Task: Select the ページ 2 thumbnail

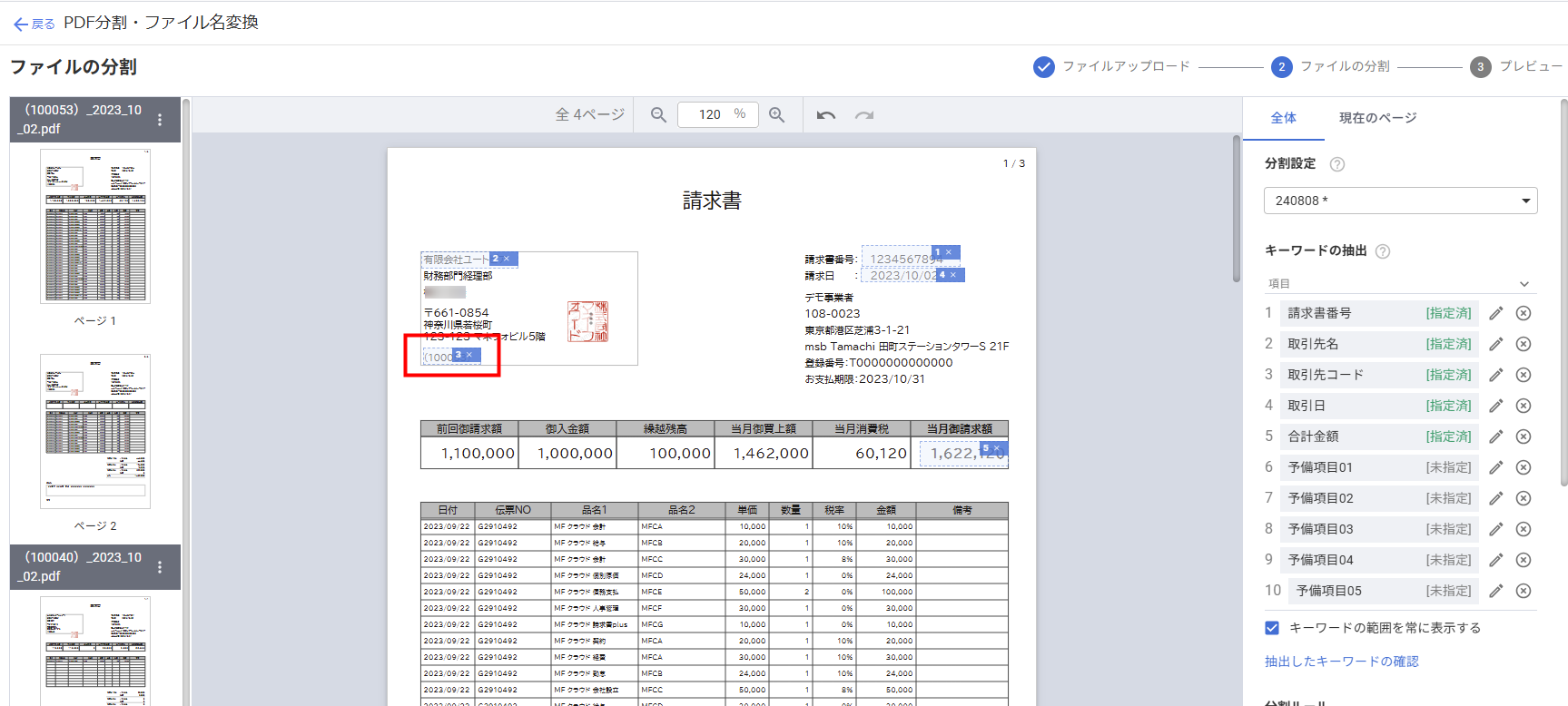Action: tap(95, 431)
